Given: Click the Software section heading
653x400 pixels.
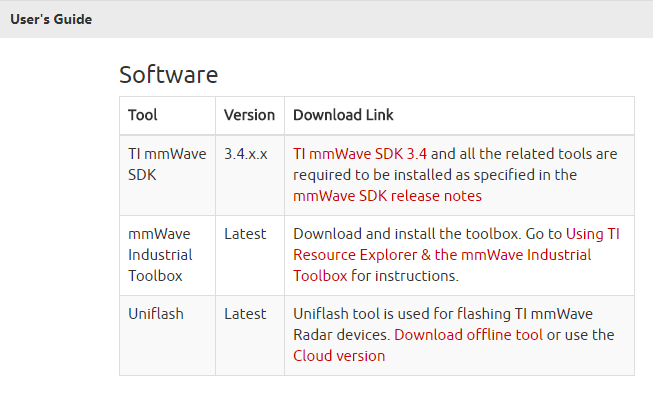Looking at the screenshot, I should click(168, 75).
